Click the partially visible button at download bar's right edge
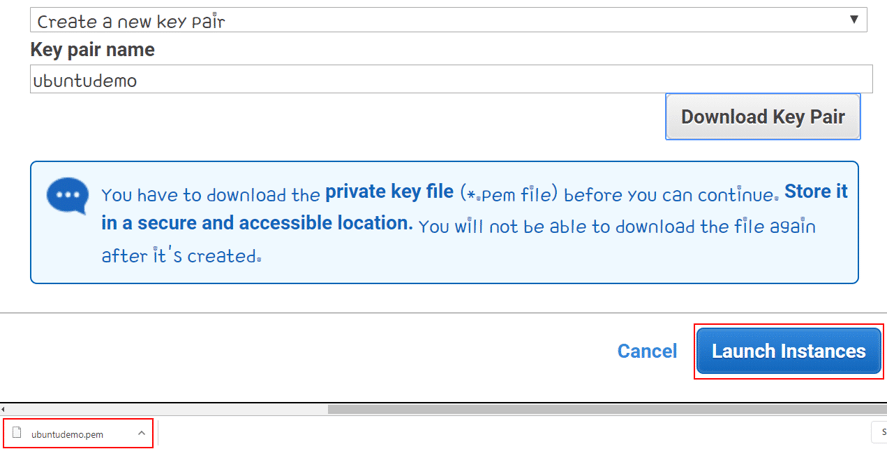Screen dimensions: 887x449 pyautogui.click(x=879, y=433)
